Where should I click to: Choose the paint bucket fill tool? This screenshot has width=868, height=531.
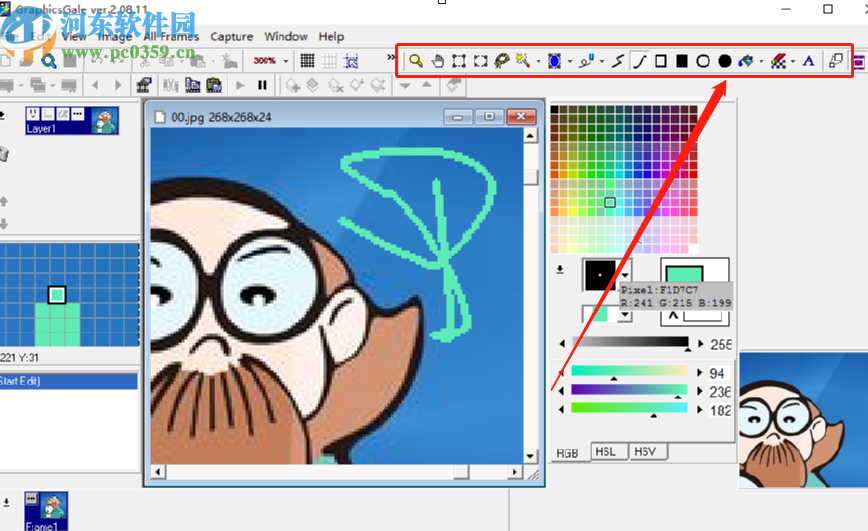point(746,61)
